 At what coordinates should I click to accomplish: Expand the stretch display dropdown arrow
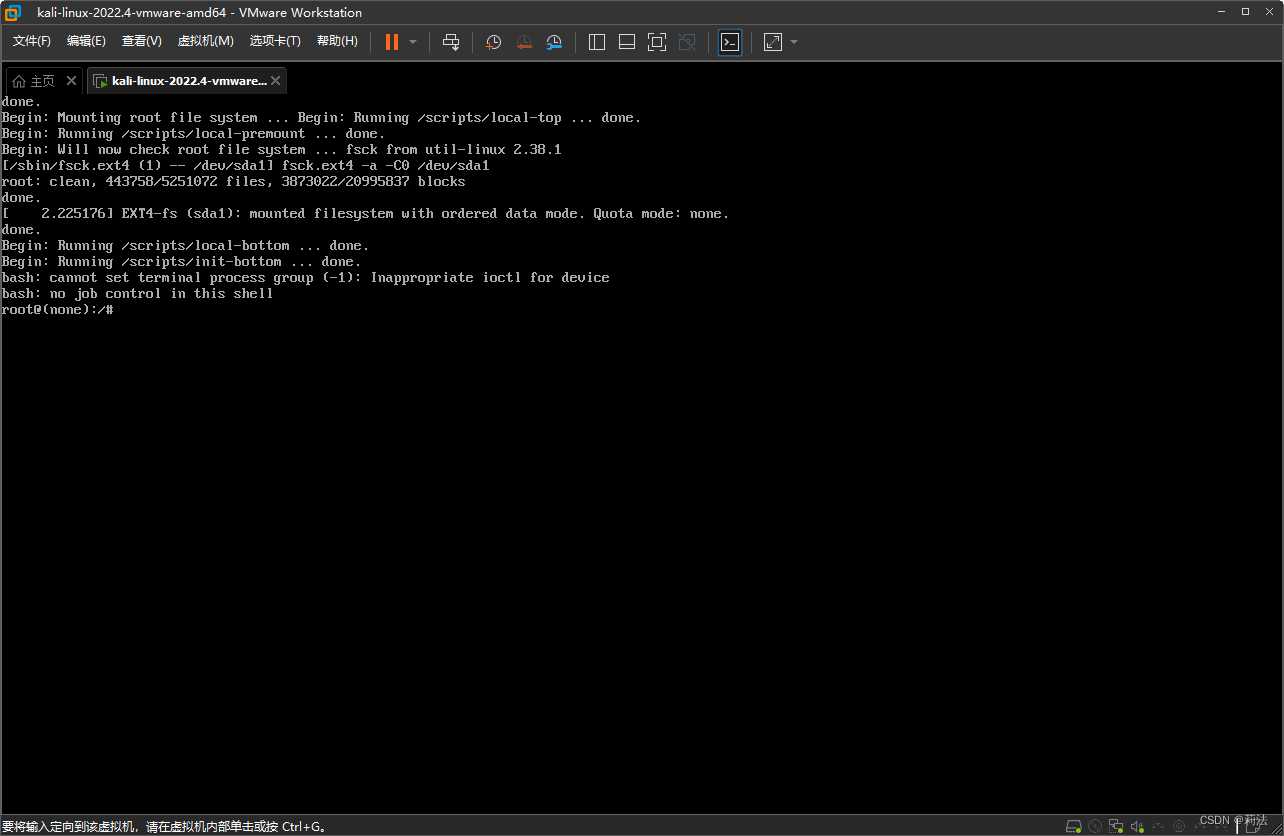point(794,42)
